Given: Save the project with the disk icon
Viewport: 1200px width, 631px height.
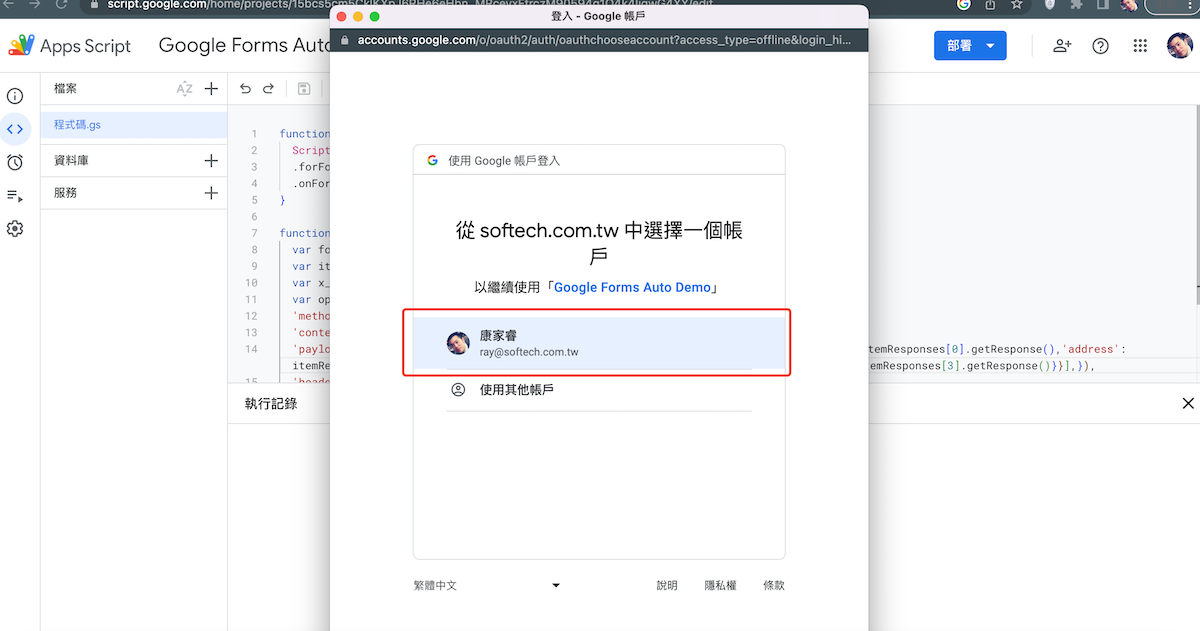Looking at the screenshot, I should 304,89.
